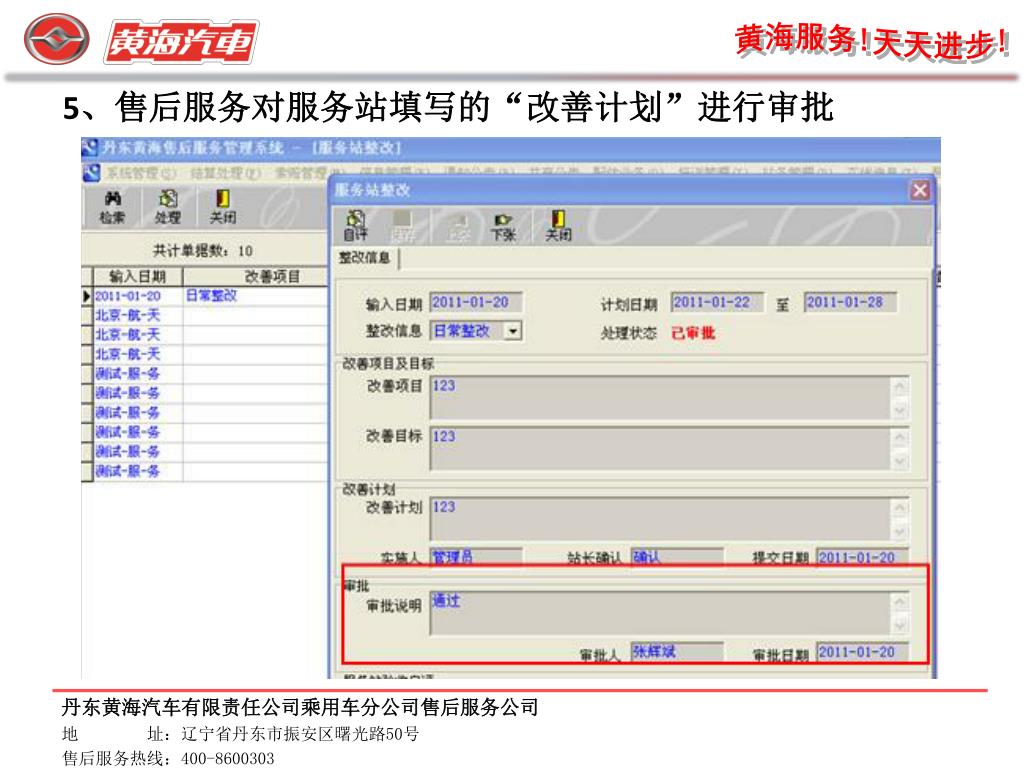The width and height of the screenshot is (1024, 768).
Task: Click the 输入日期 field in the dialog
Action: 476,302
